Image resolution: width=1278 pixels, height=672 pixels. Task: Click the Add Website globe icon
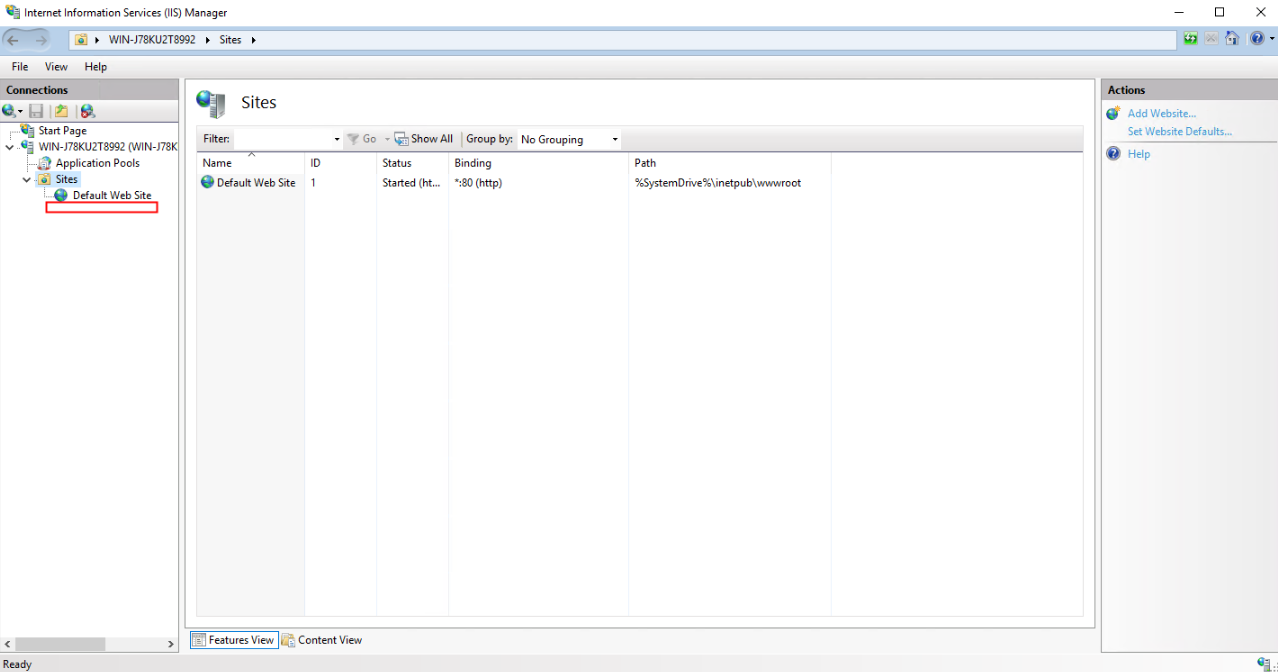point(1113,114)
